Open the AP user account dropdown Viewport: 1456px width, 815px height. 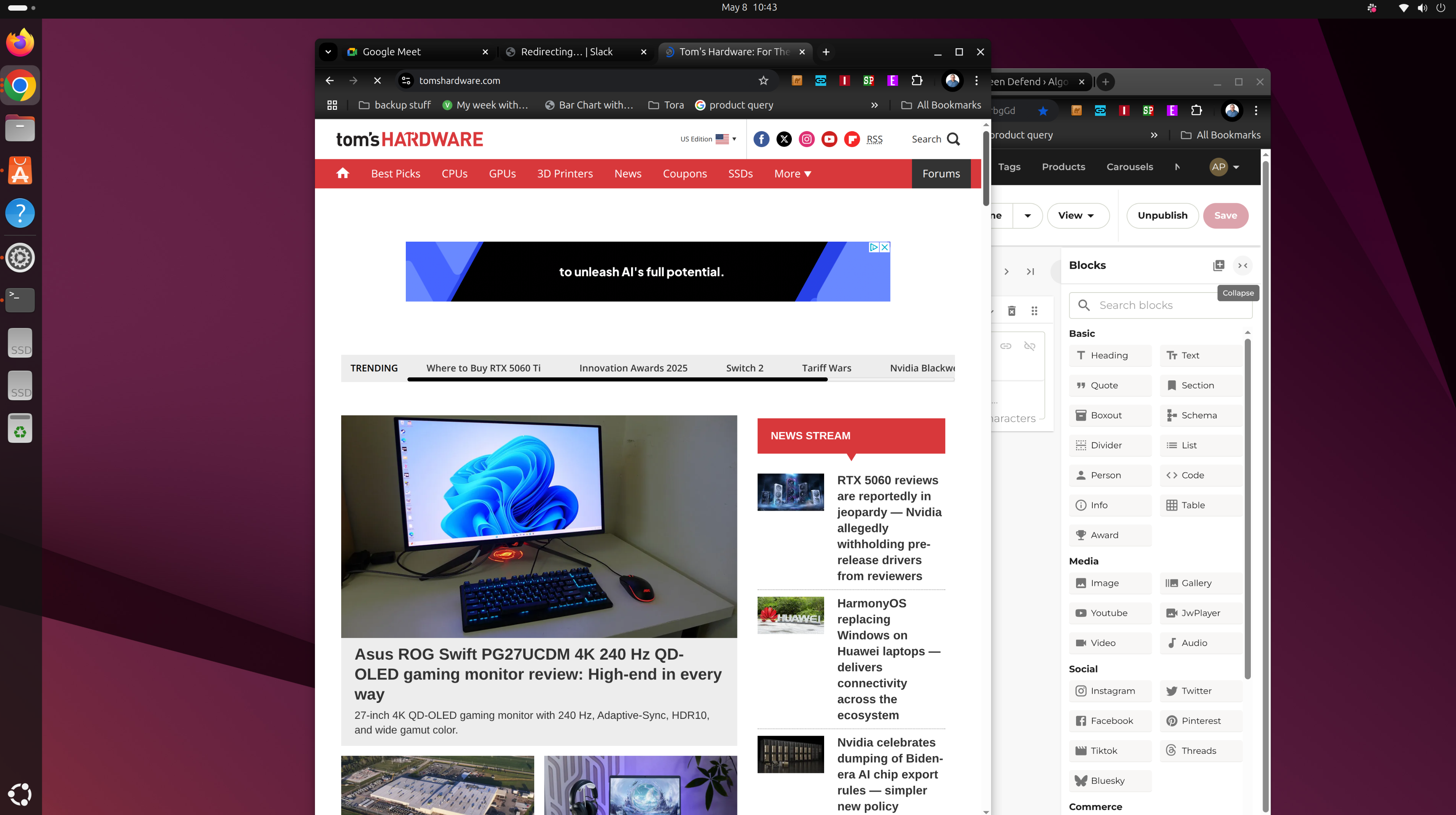pos(1224,167)
